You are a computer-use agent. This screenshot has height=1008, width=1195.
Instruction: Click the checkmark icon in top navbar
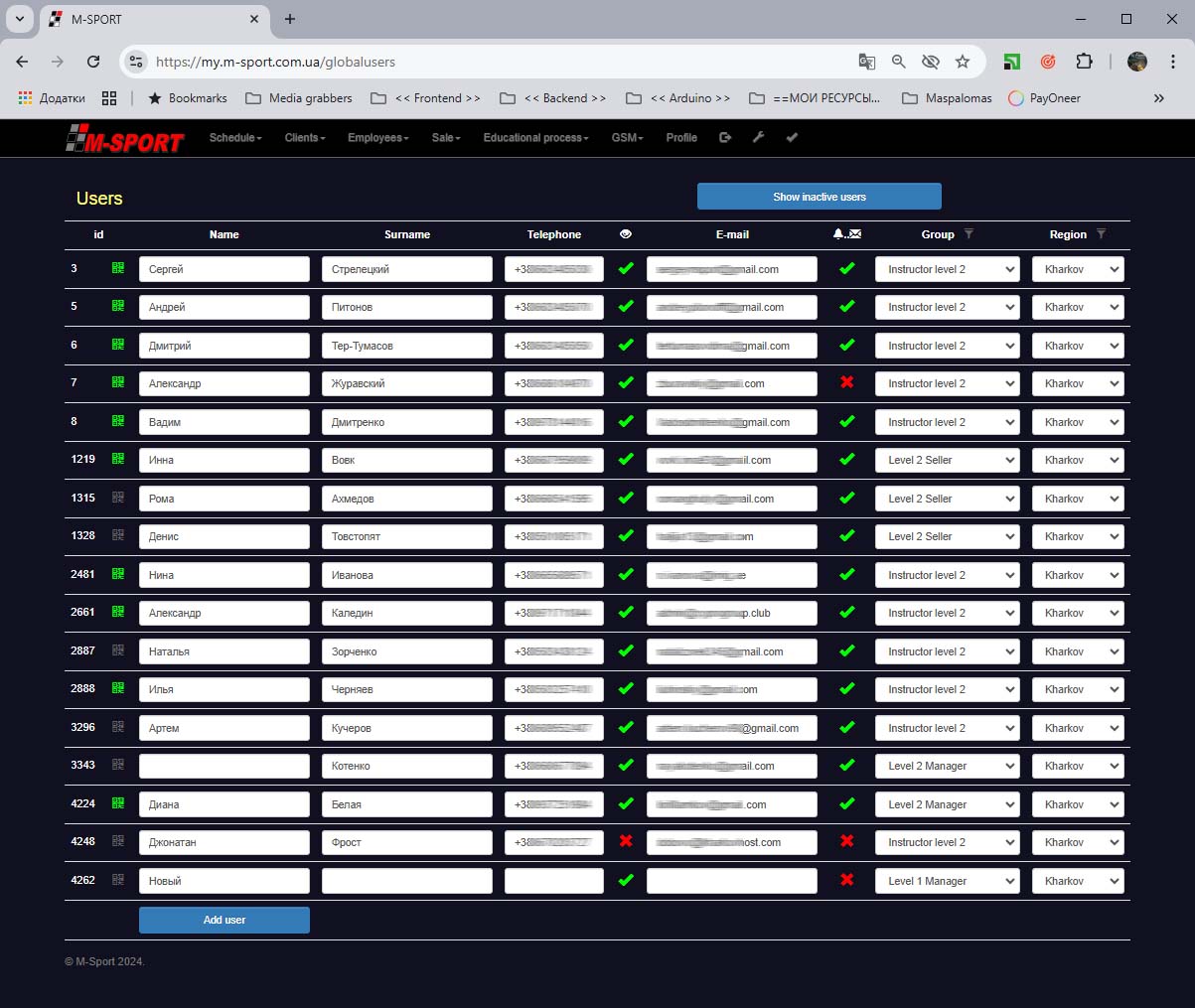tap(792, 138)
